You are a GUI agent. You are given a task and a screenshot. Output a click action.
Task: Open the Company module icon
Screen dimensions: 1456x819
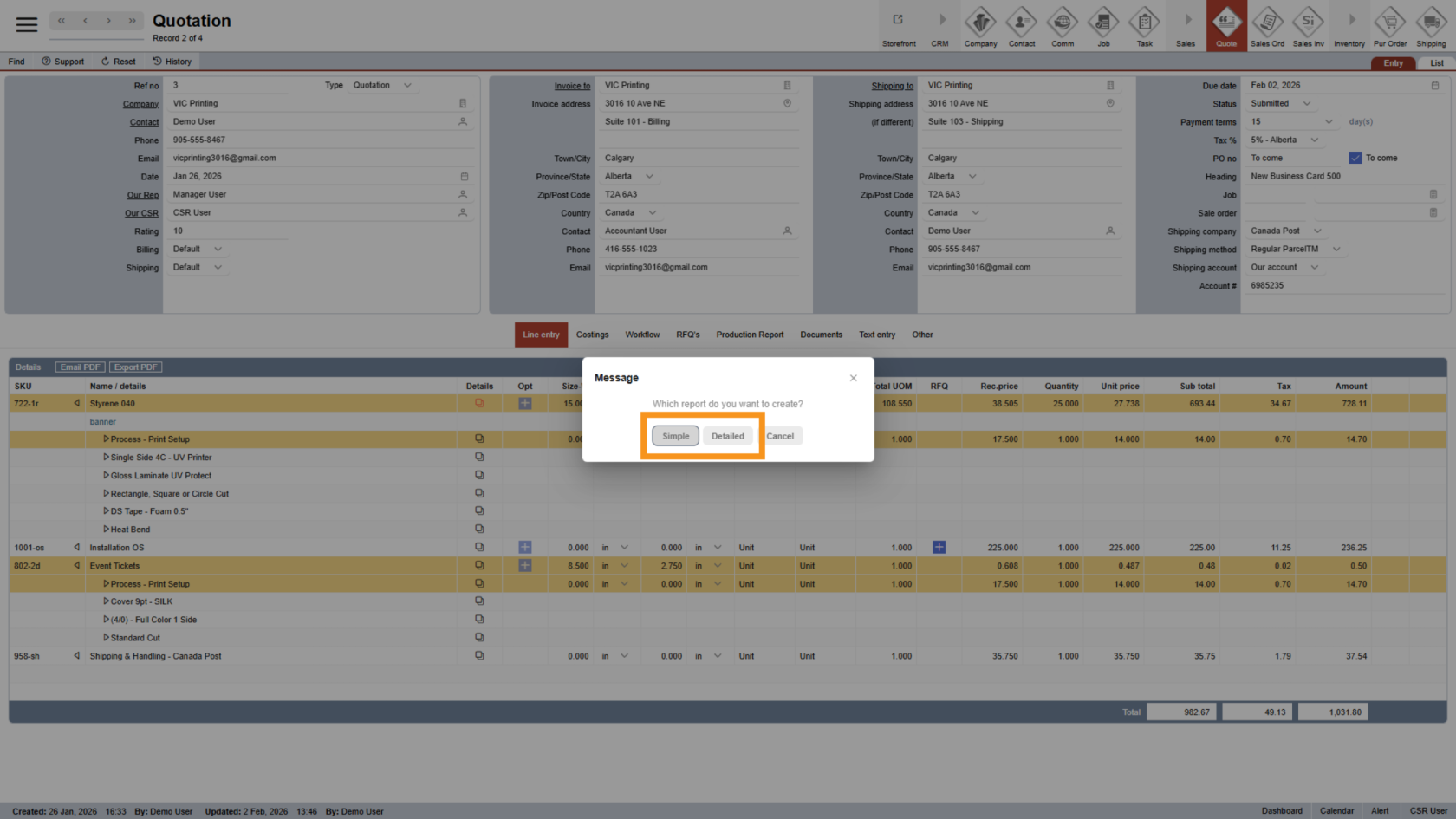pyautogui.click(x=980, y=25)
